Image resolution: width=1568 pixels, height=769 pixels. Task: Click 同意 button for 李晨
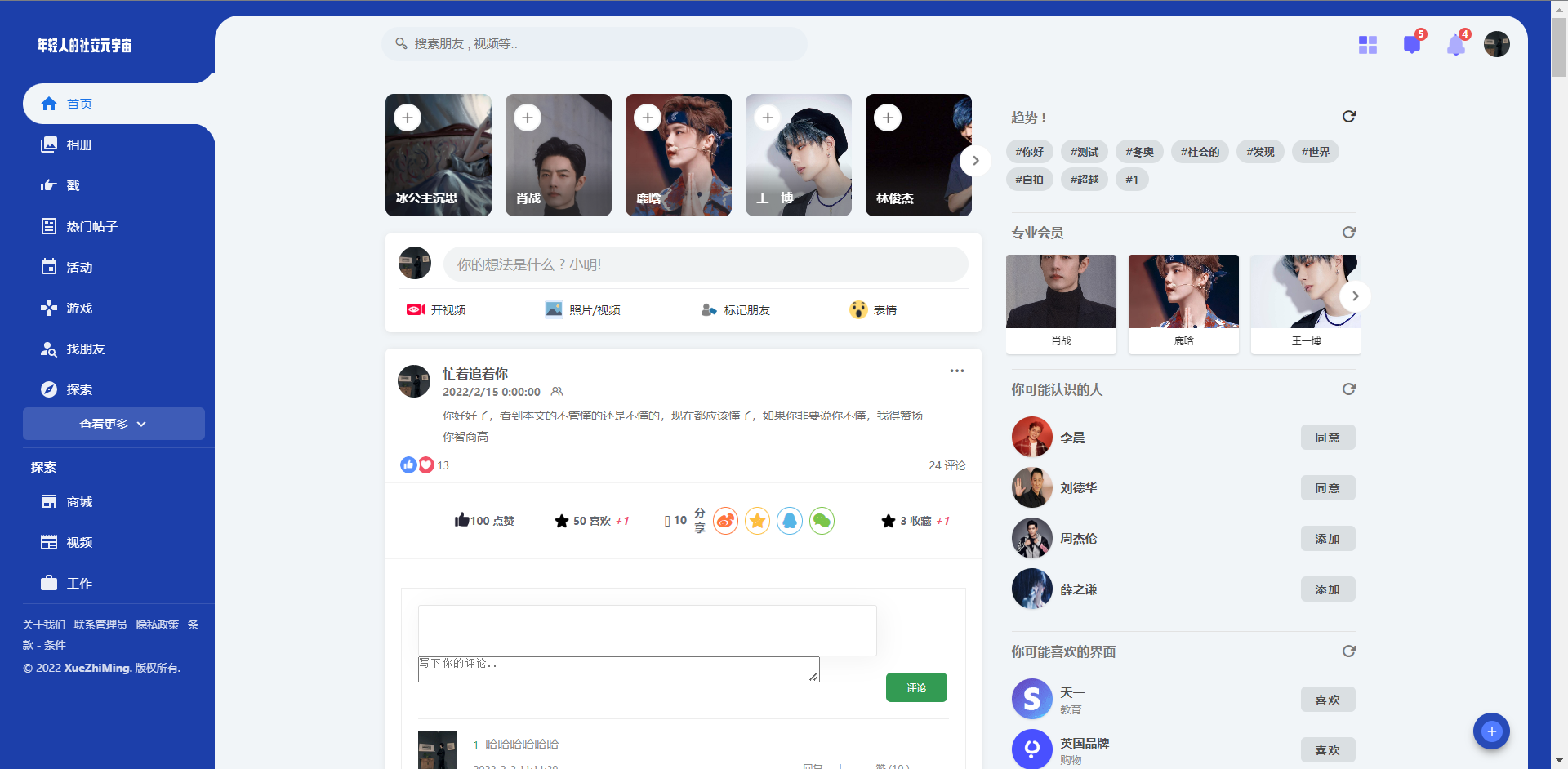click(x=1328, y=438)
